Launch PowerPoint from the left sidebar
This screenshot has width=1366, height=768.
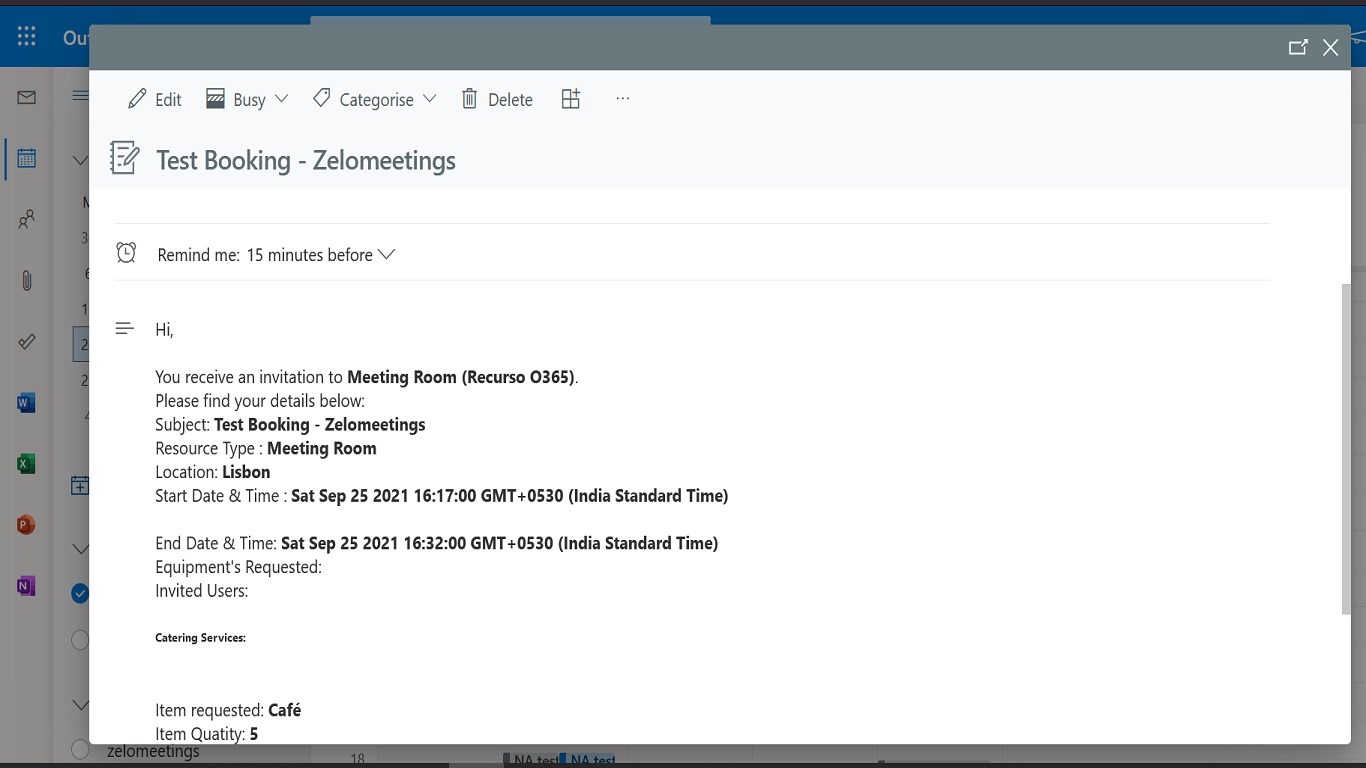click(x=27, y=525)
